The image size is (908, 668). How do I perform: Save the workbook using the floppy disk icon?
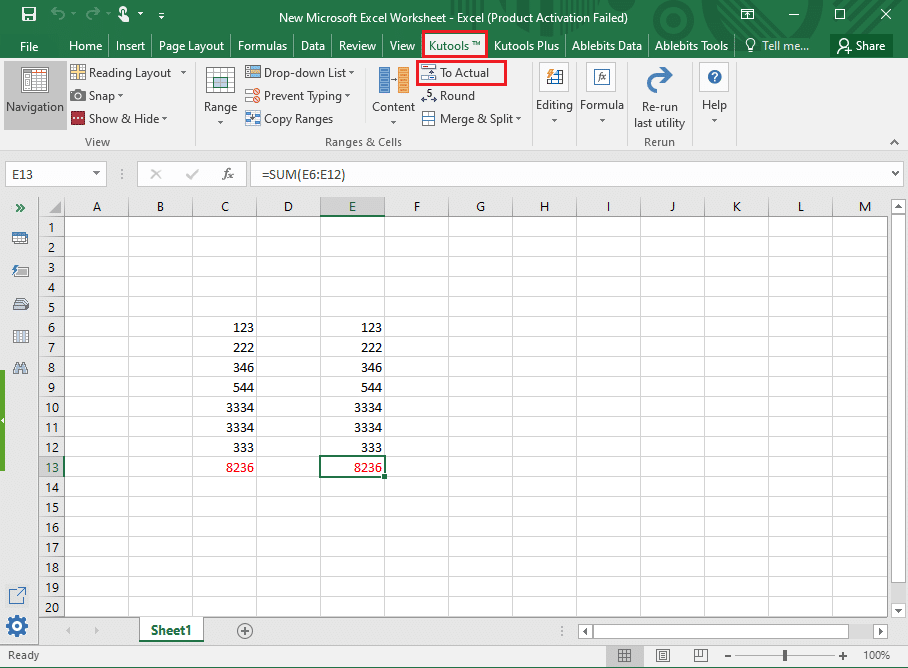click(28, 14)
